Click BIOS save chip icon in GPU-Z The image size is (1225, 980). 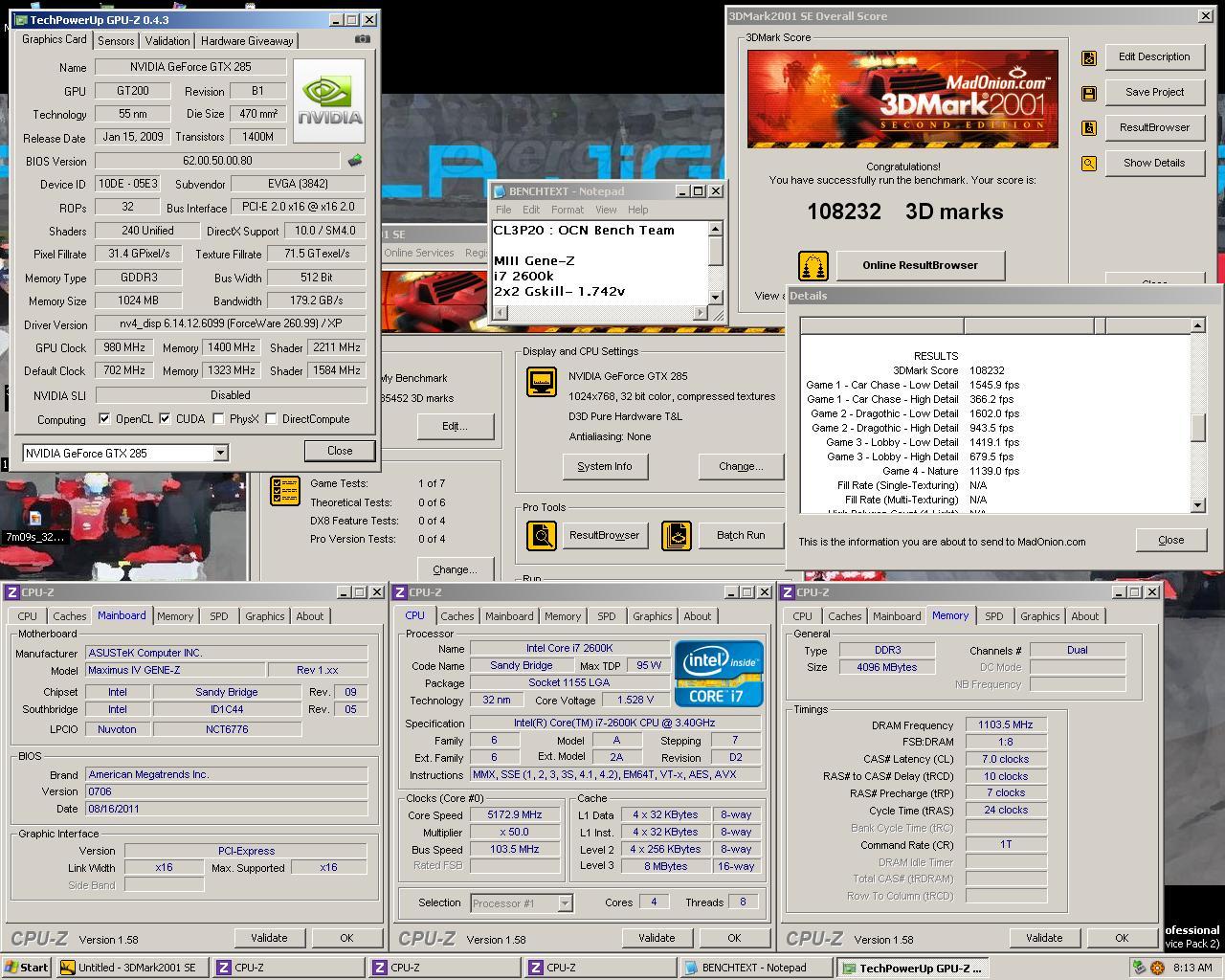355,161
